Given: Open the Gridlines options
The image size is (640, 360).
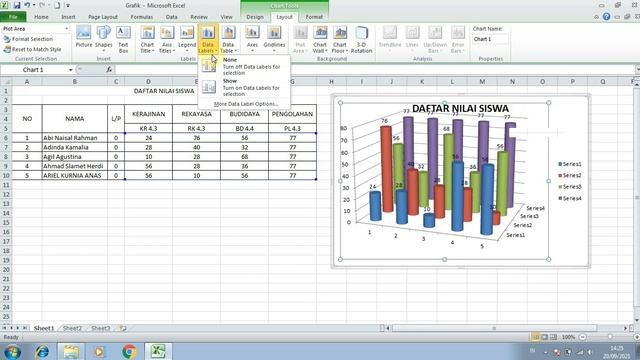Looking at the screenshot, I should click(274, 39).
